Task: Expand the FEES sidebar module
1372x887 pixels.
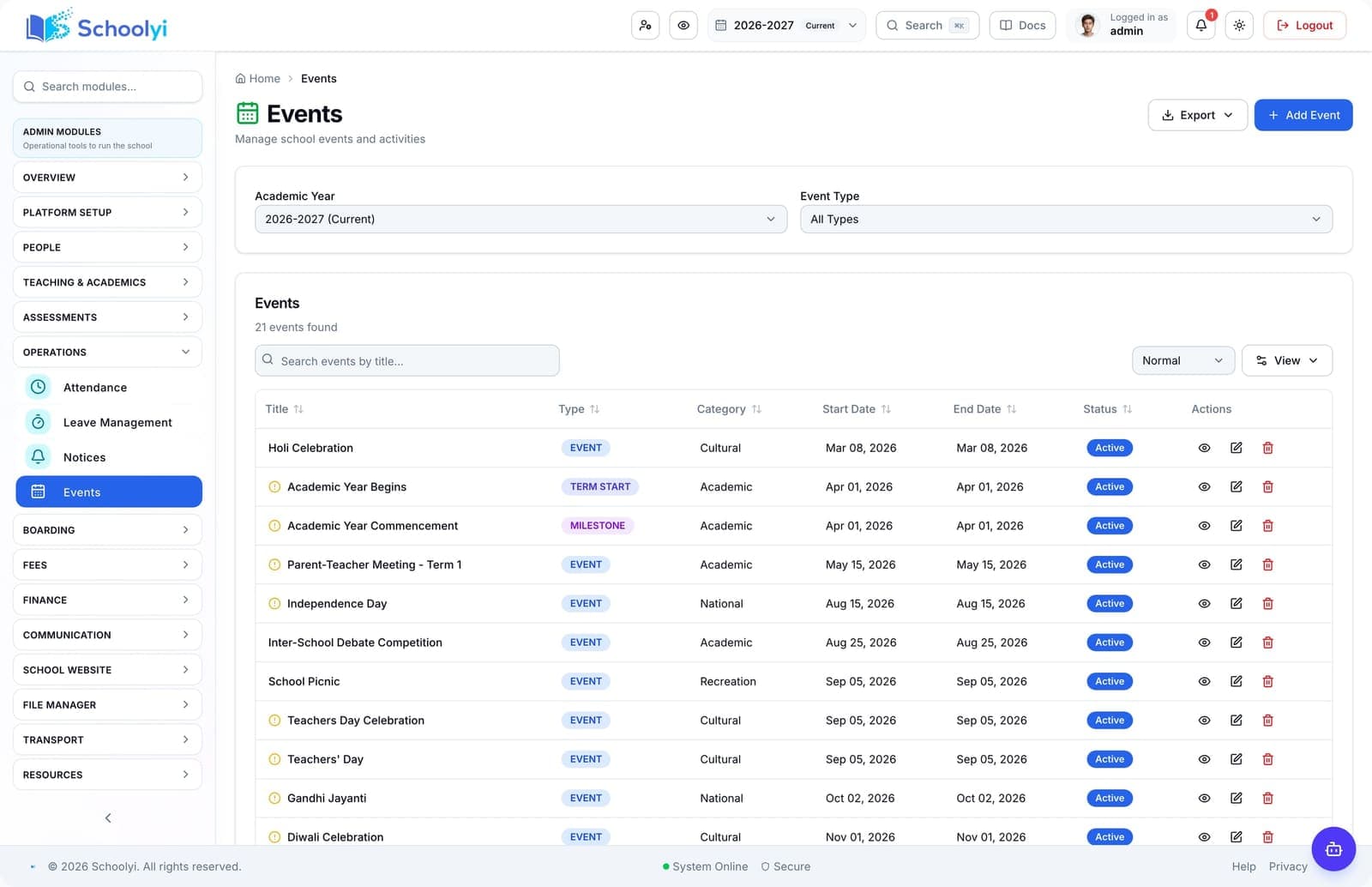Action: [x=107, y=564]
